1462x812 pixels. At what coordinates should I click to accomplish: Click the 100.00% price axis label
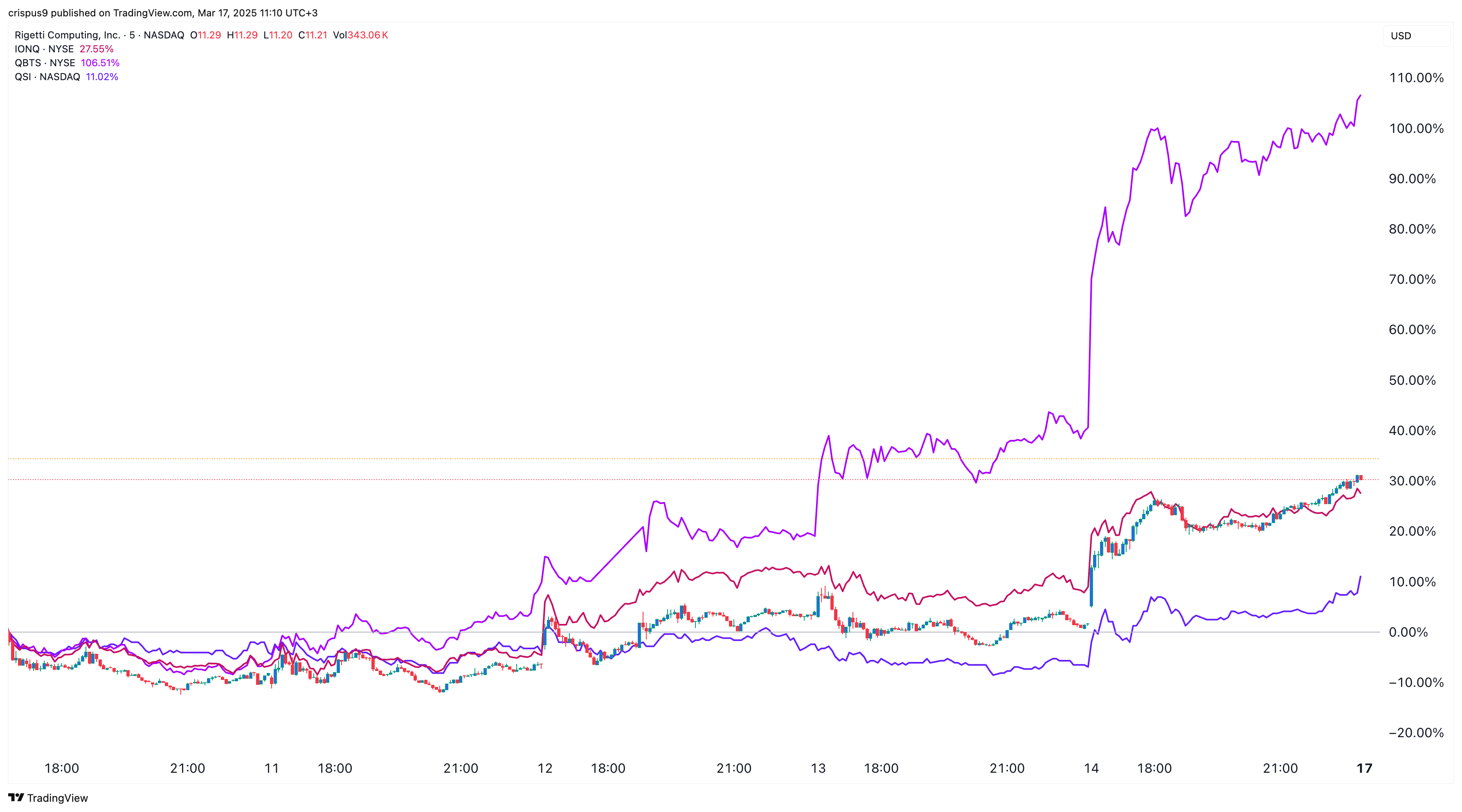1416,129
